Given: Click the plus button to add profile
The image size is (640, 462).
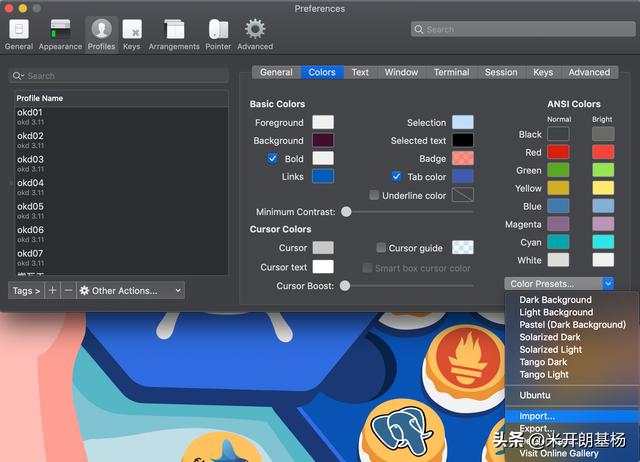Looking at the screenshot, I should (52, 291).
